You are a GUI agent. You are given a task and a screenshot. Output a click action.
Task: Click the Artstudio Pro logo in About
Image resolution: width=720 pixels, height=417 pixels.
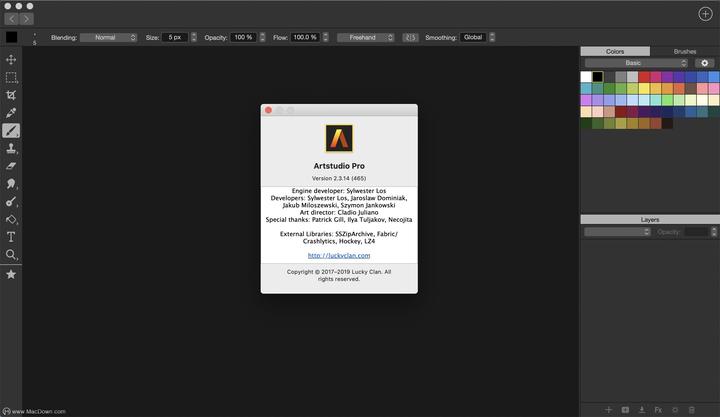(x=339, y=138)
